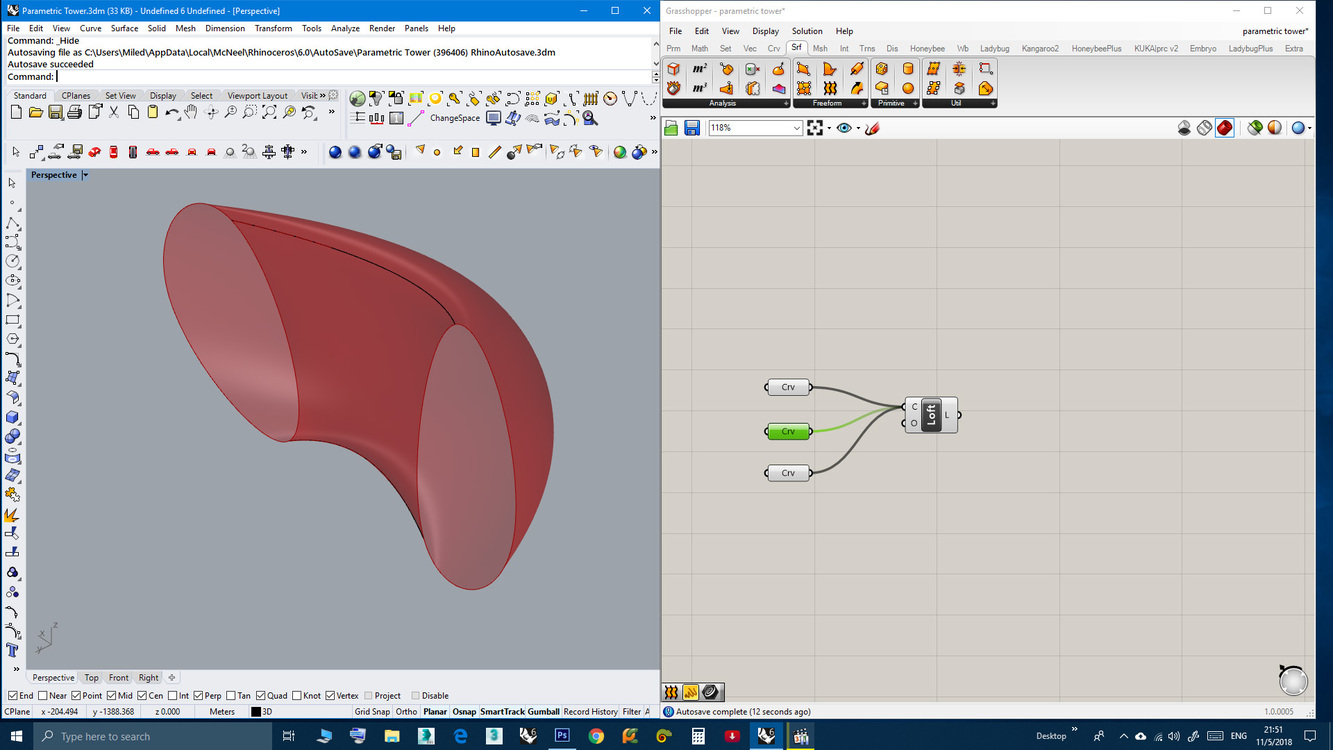
Task: Click the sketch pen icon in Grasshopper toolbar
Action: point(873,128)
